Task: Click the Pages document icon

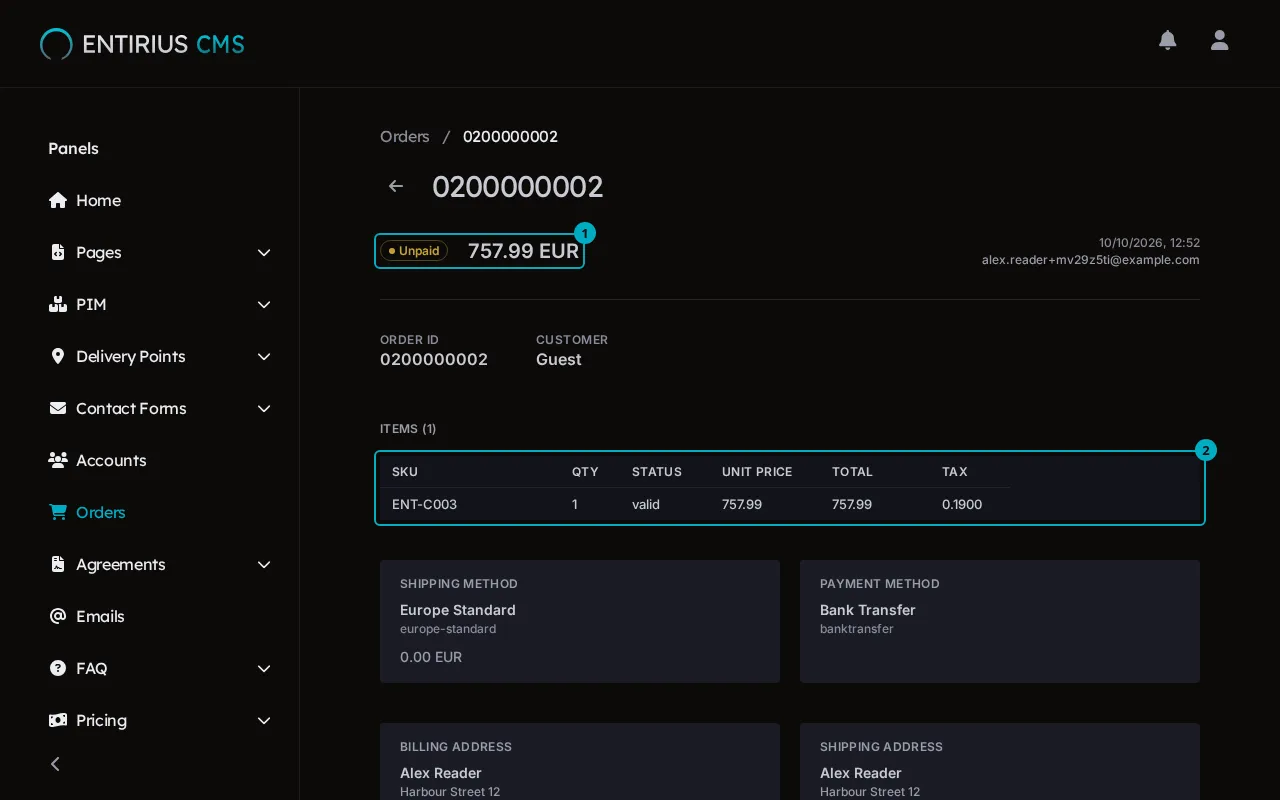Action: [58, 252]
